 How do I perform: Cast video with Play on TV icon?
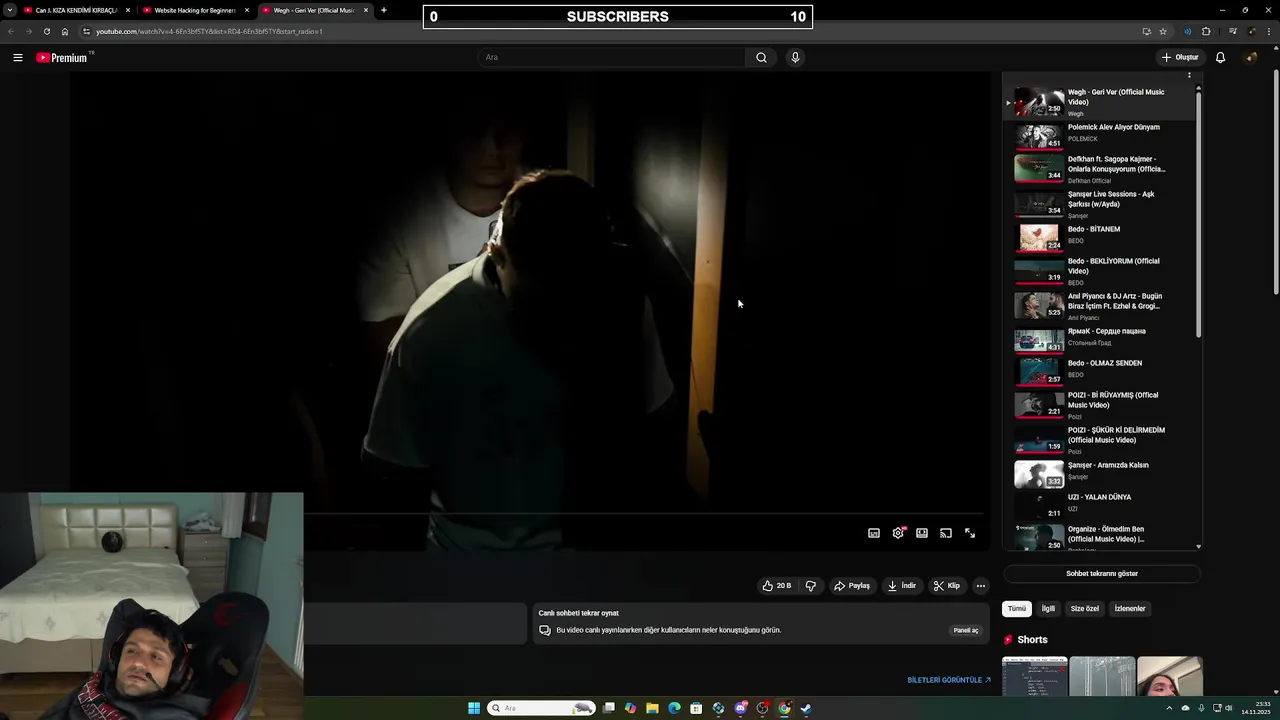coord(946,533)
